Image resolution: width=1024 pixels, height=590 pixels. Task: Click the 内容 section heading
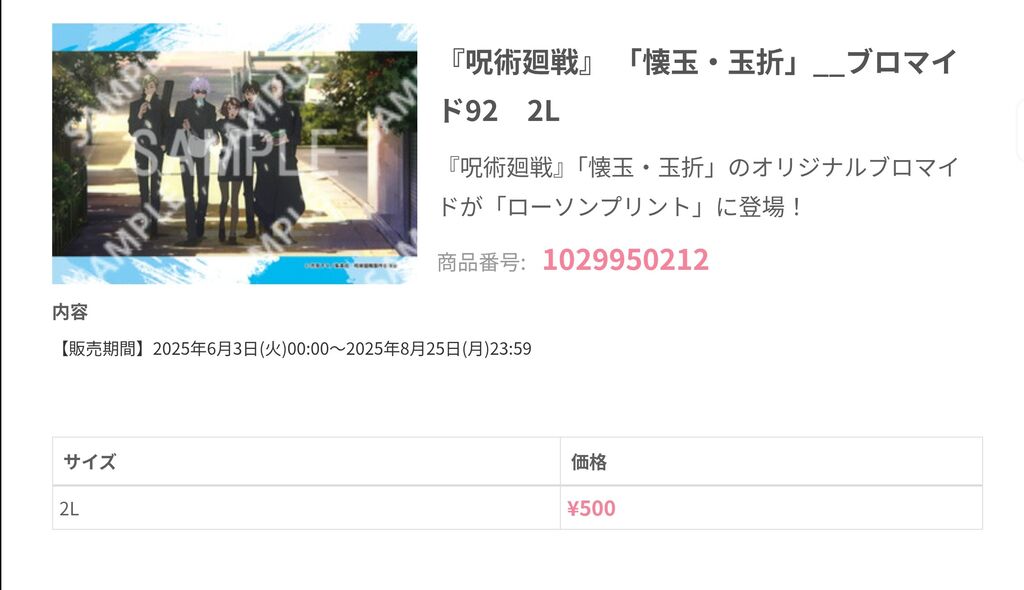[70, 312]
